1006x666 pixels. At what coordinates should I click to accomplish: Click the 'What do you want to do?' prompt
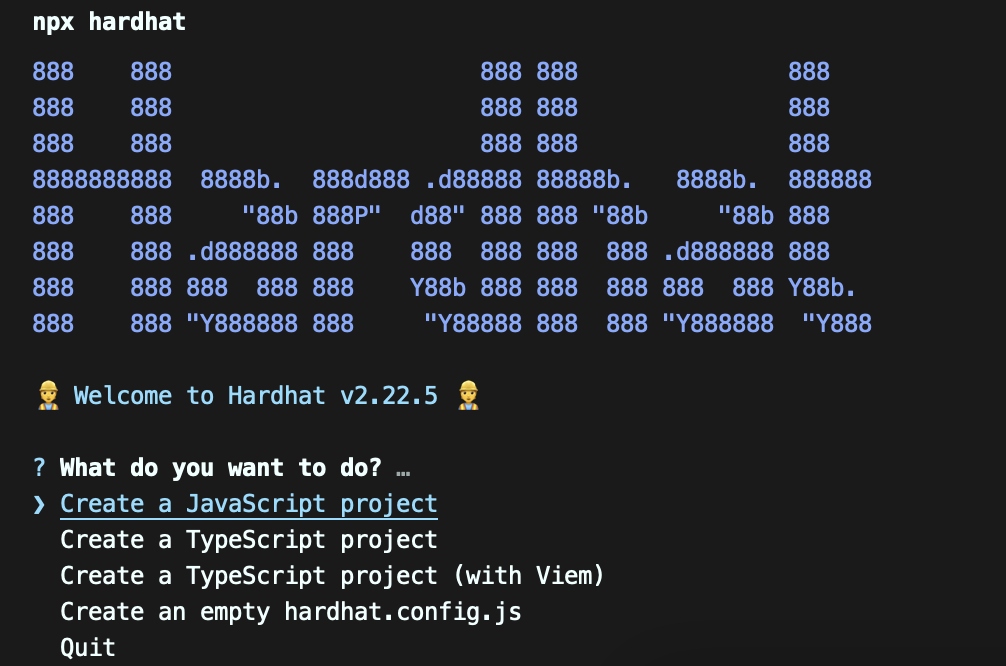click(x=220, y=468)
